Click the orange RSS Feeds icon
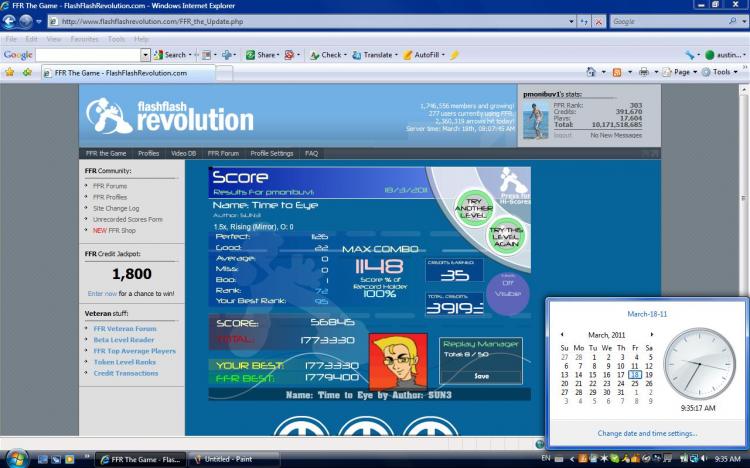The image size is (750, 468). tap(617, 72)
